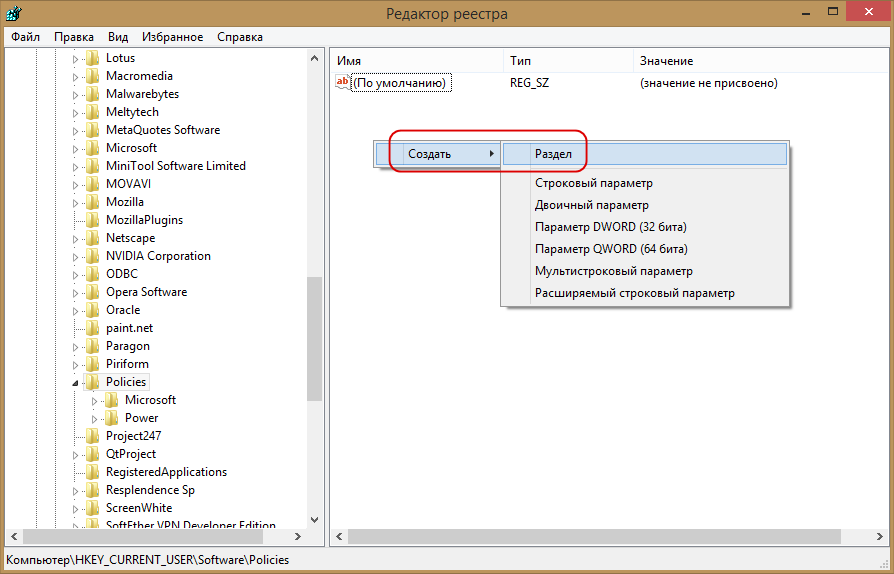Click the values pane scroll left arrow
This screenshot has width=894, height=574.
click(339, 536)
